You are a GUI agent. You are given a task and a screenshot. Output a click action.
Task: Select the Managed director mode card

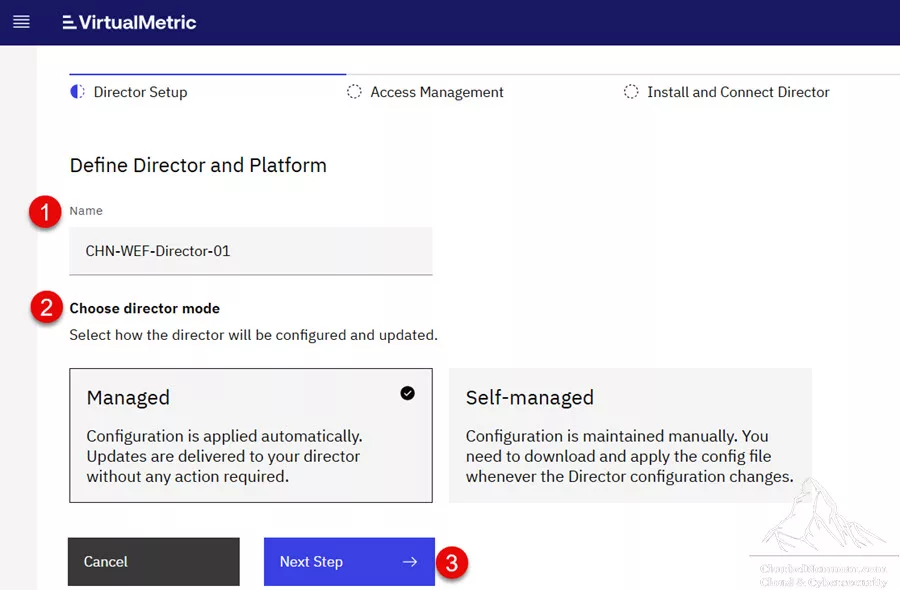tap(251, 435)
